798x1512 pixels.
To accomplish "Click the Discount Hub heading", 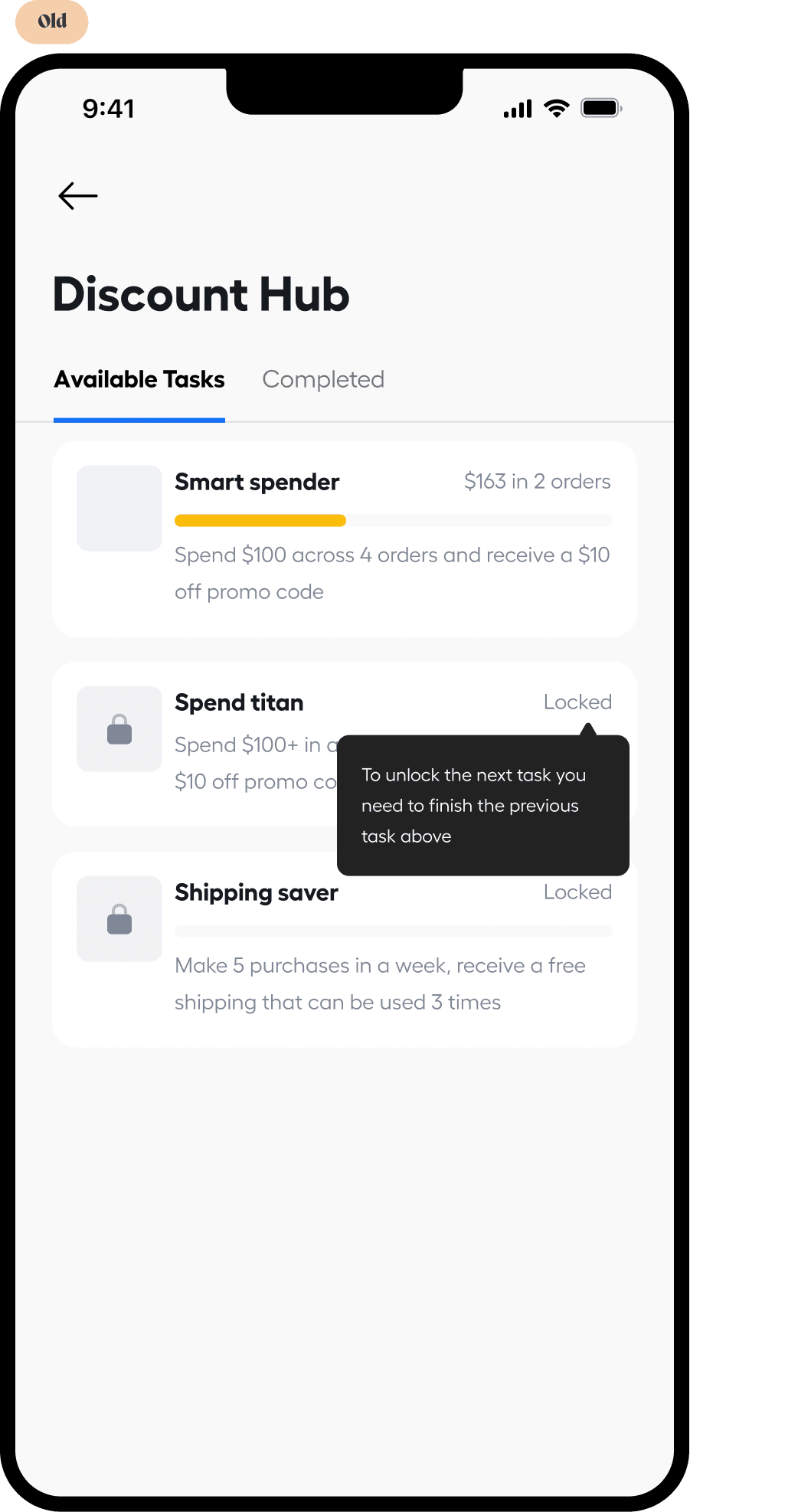I will click(201, 294).
